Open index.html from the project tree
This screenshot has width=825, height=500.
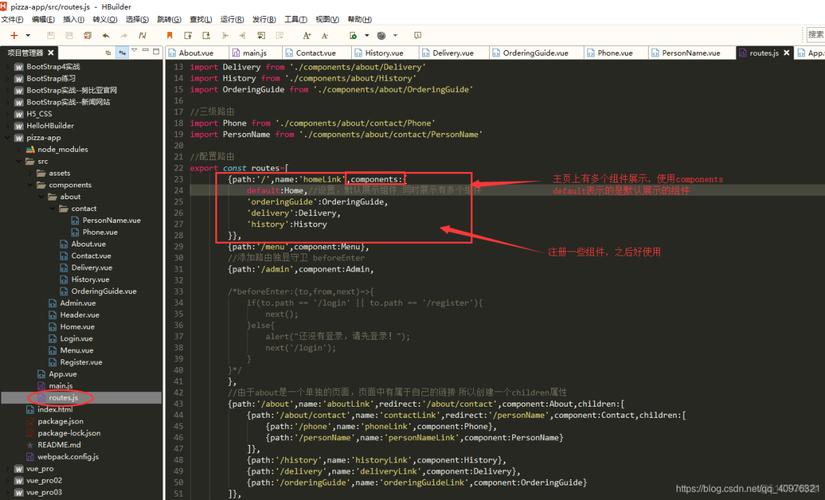55,409
